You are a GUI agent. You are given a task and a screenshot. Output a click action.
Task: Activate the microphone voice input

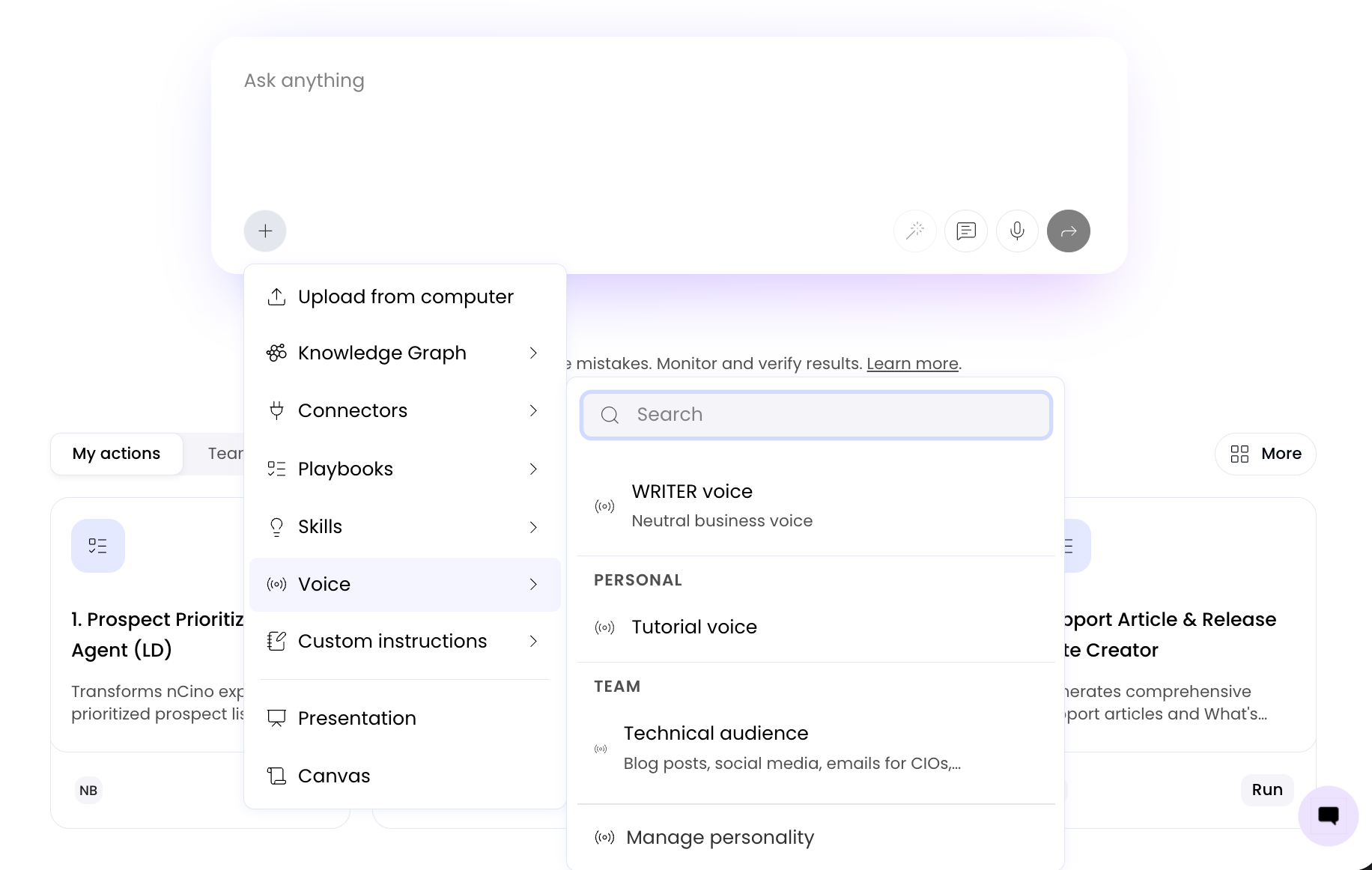[1017, 231]
